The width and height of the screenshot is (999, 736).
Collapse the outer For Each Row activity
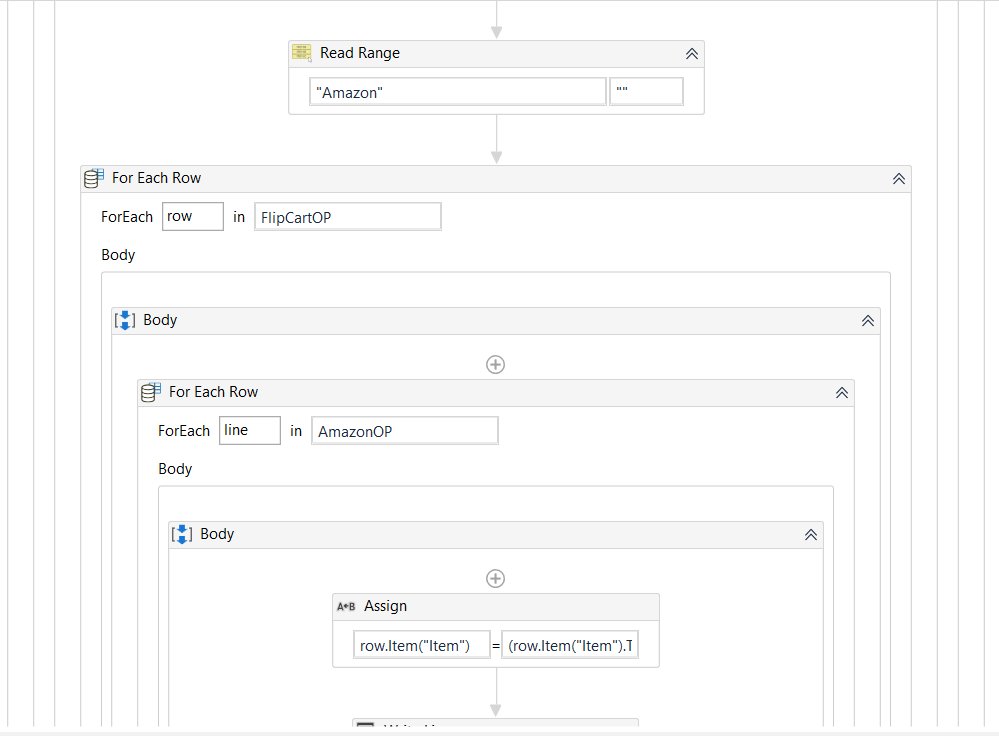click(x=899, y=178)
